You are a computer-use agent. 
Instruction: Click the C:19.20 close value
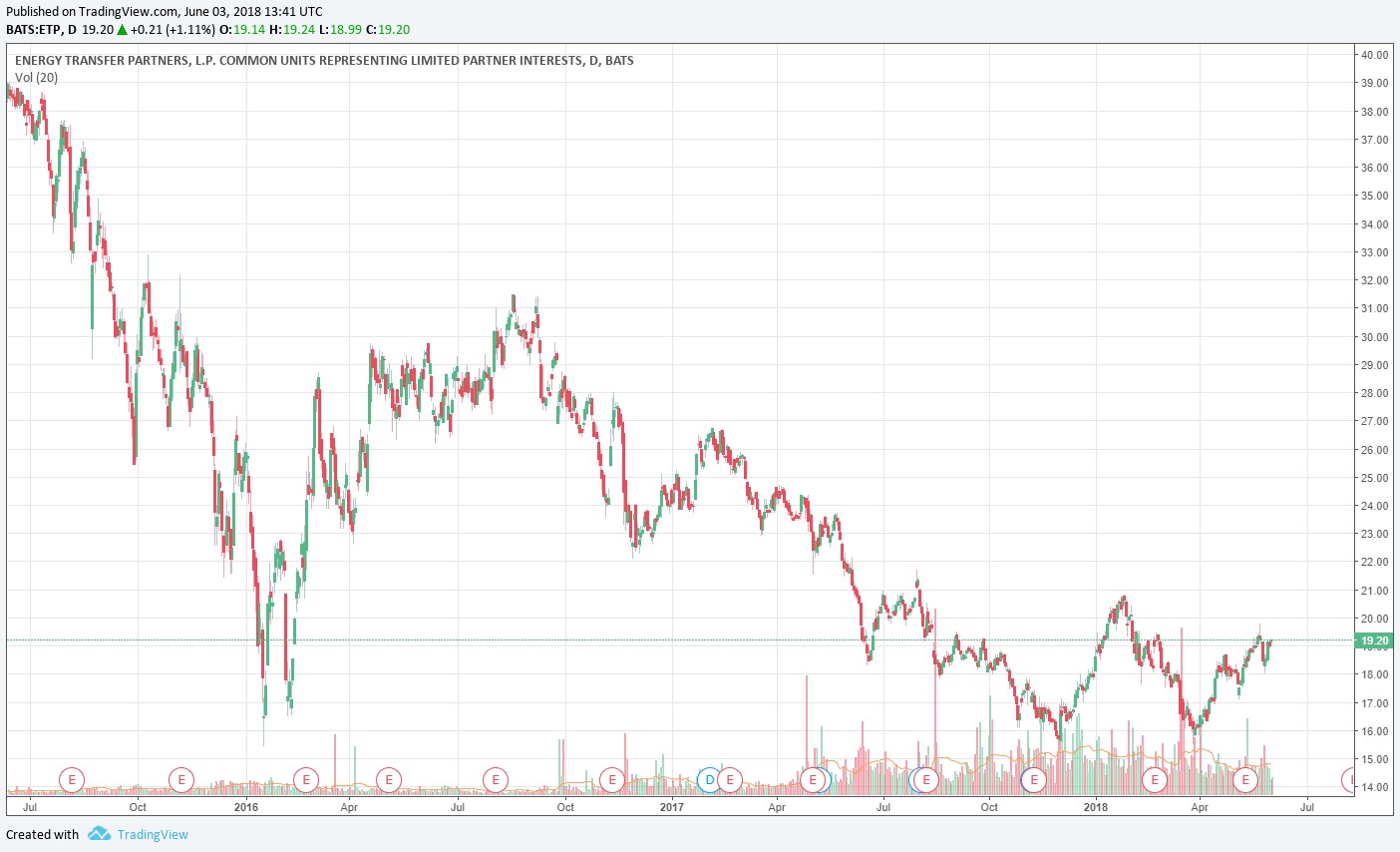click(389, 30)
